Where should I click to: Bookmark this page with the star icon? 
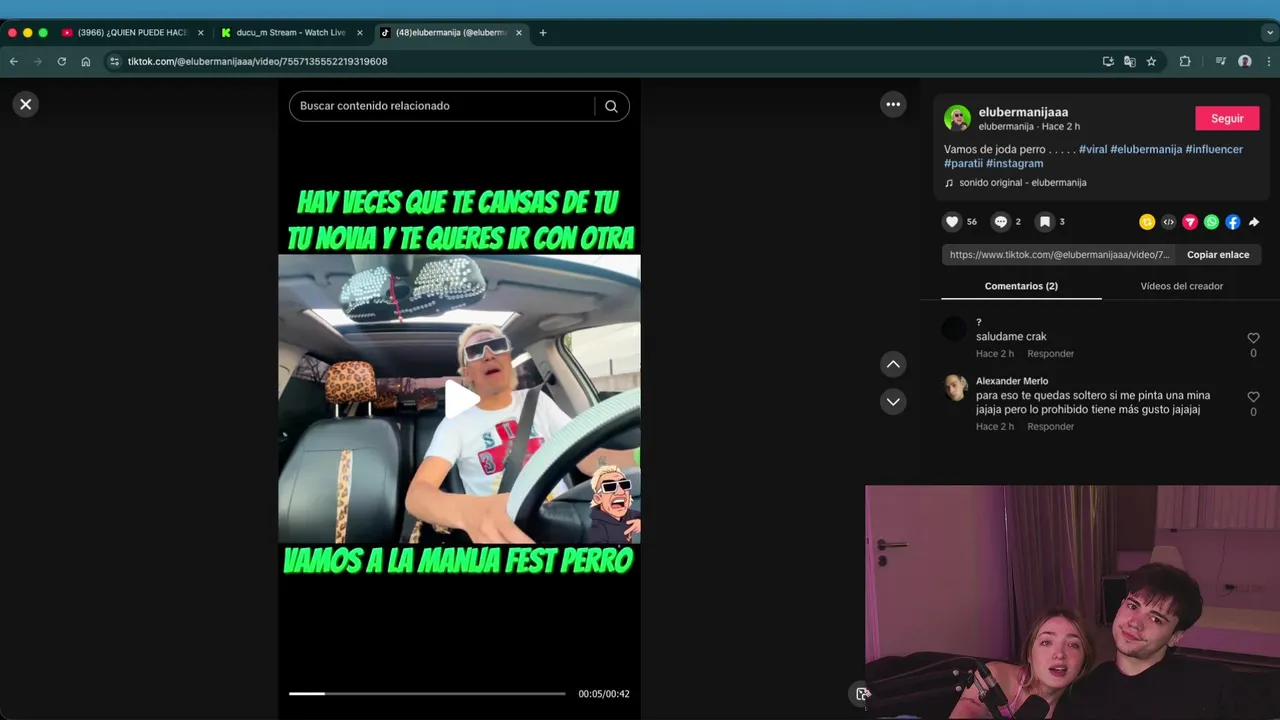point(1151,61)
